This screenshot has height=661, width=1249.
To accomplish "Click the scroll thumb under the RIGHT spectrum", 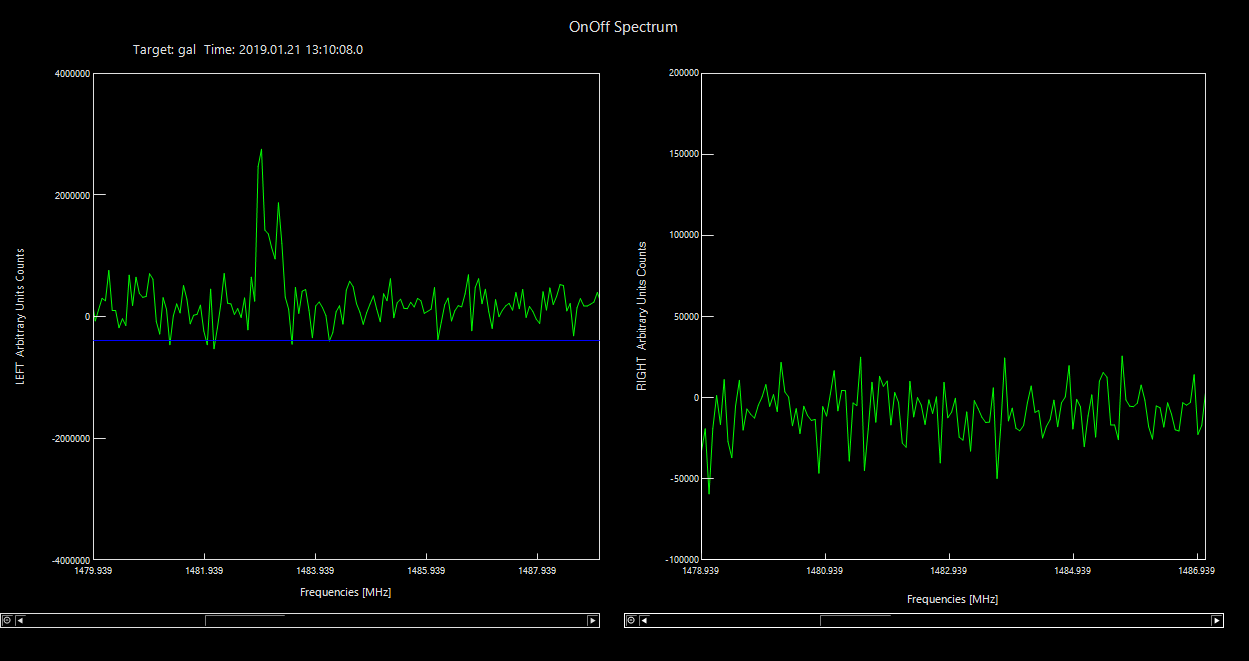I will 855,620.
